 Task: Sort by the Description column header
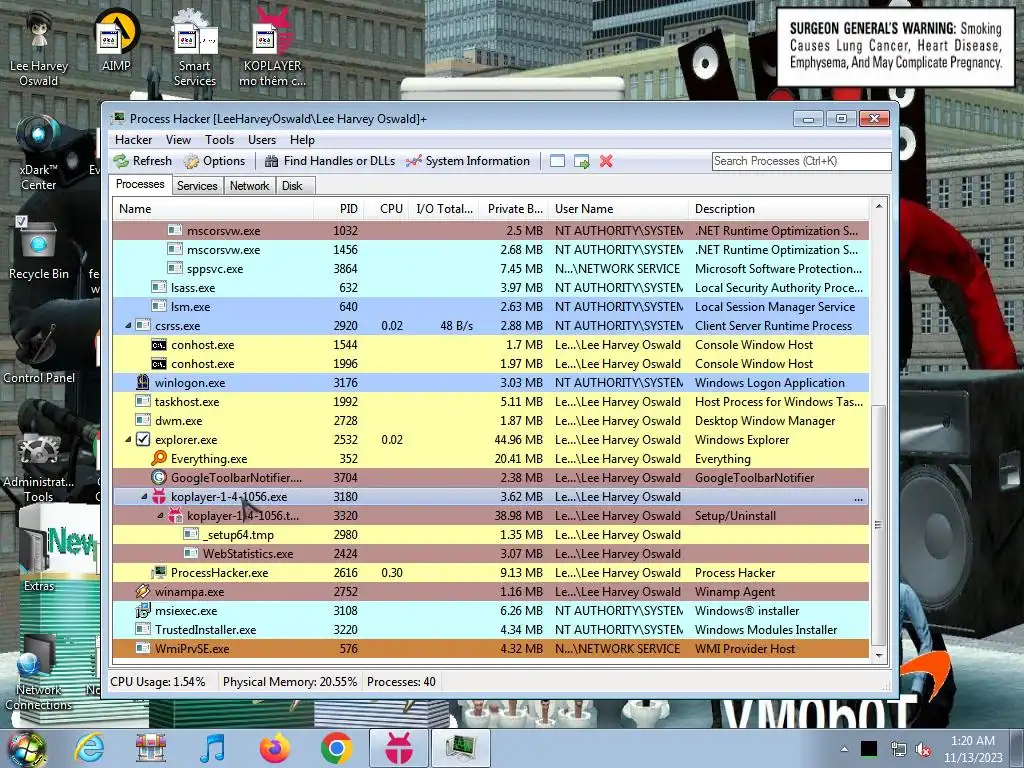779,209
